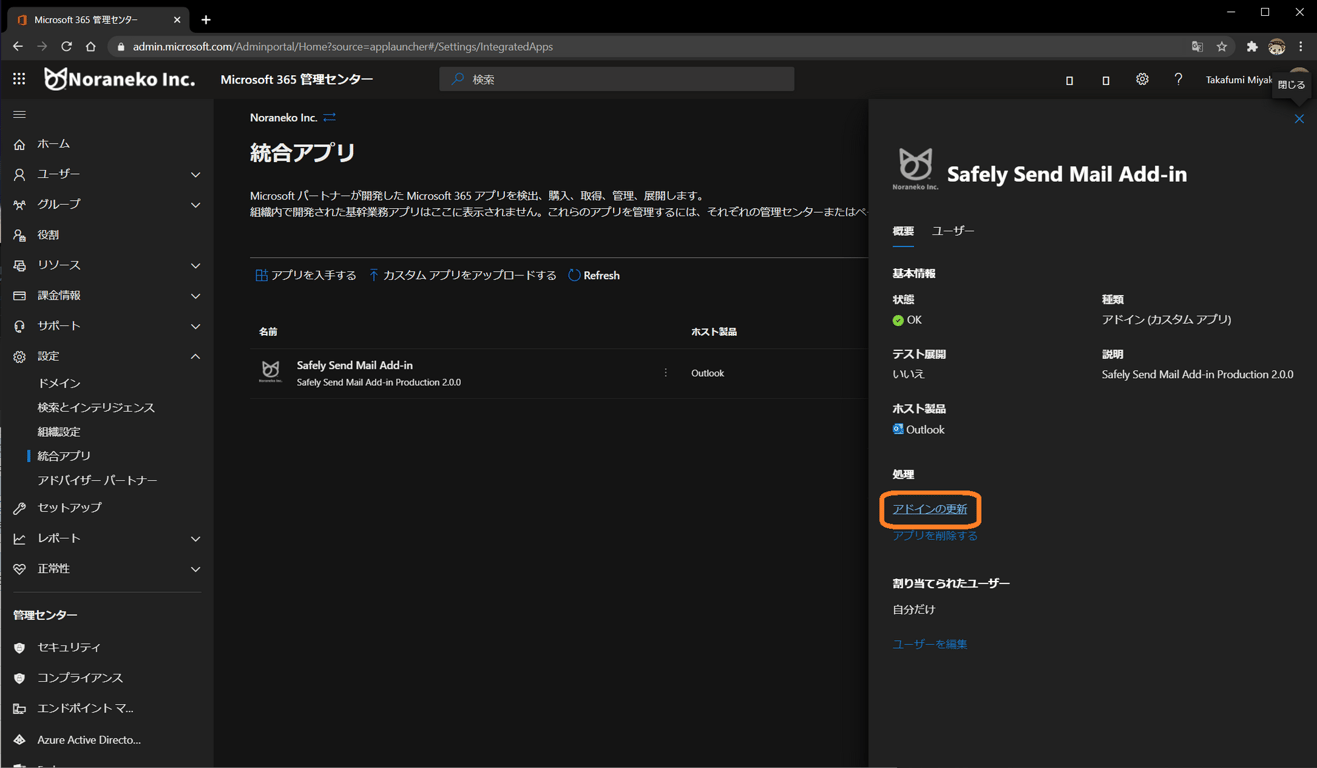This screenshot has height=768, width=1317.
Task: Open 検索とインテリジェンス settings page
Action: tap(96, 408)
